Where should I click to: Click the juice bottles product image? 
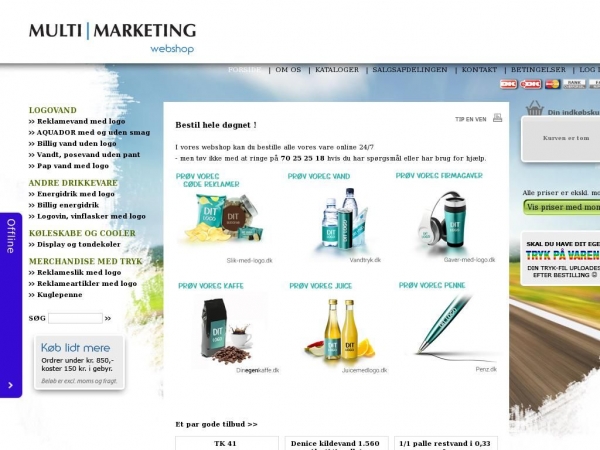[x=335, y=331]
